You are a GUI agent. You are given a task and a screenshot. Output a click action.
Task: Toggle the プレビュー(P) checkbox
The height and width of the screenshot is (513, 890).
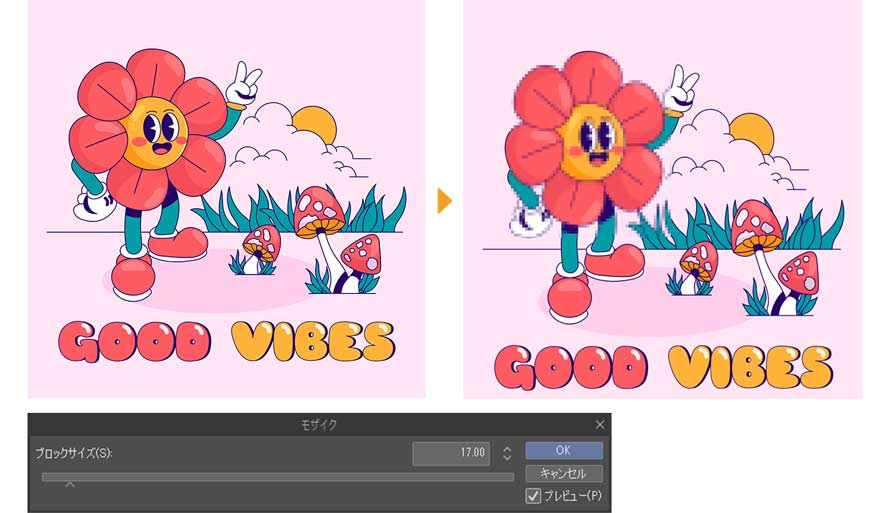(533, 496)
